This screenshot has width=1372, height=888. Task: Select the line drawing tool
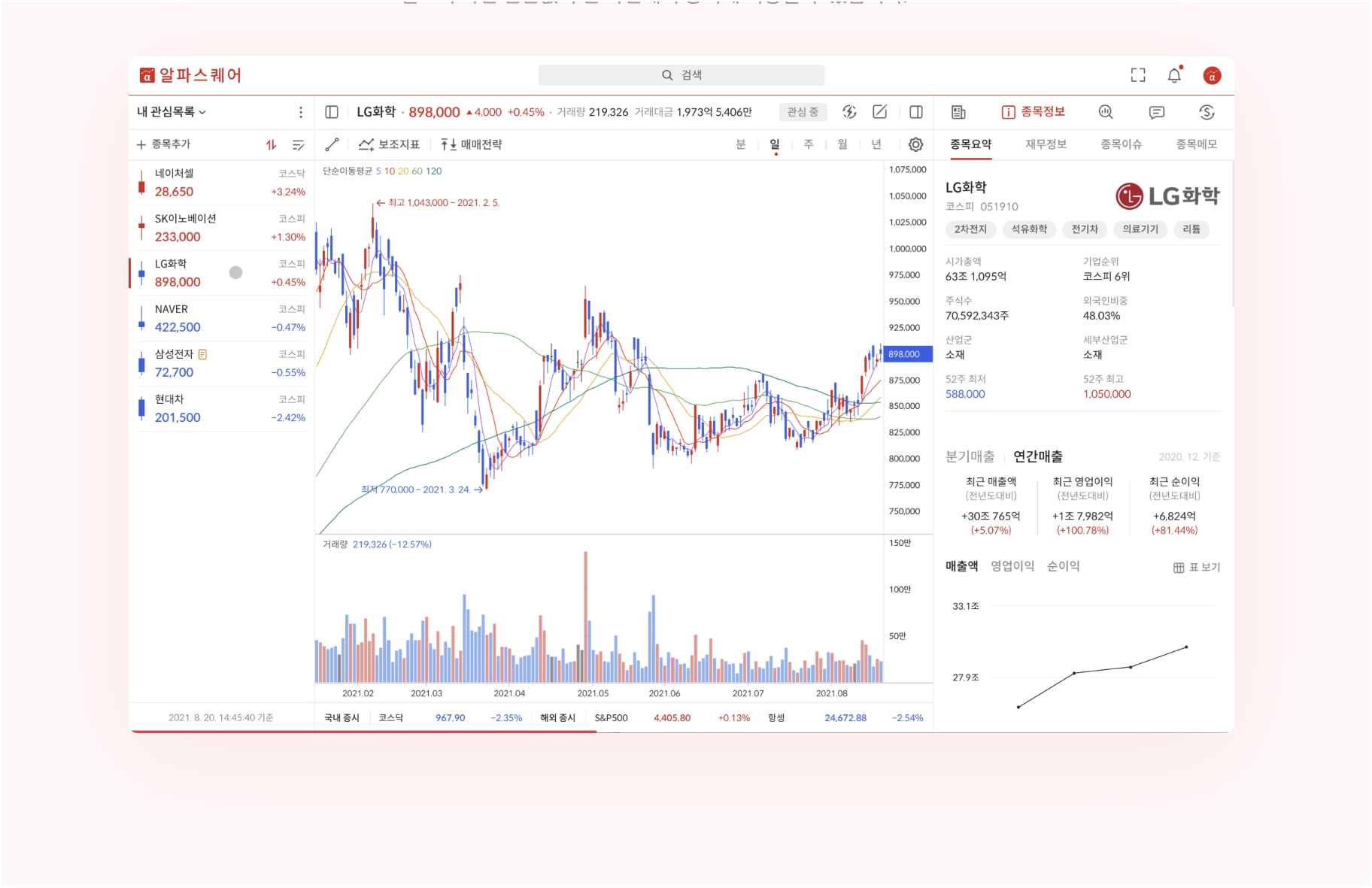[x=332, y=144]
